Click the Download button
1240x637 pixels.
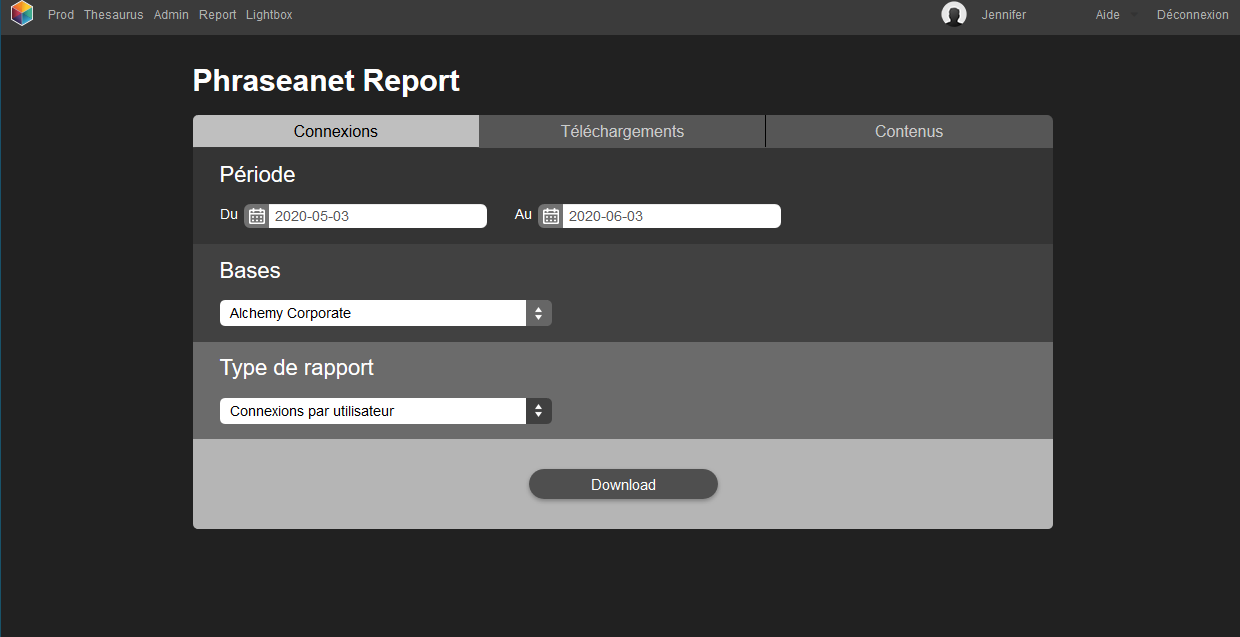tap(622, 484)
